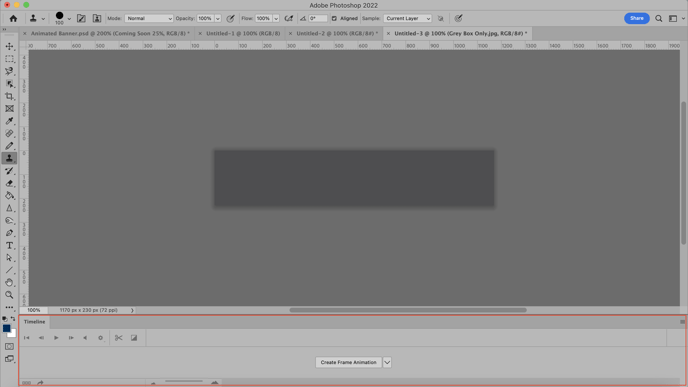Screen dimensions: 688x387
Task: Toggle Quick Mask mode
Action: click(9, 347)
